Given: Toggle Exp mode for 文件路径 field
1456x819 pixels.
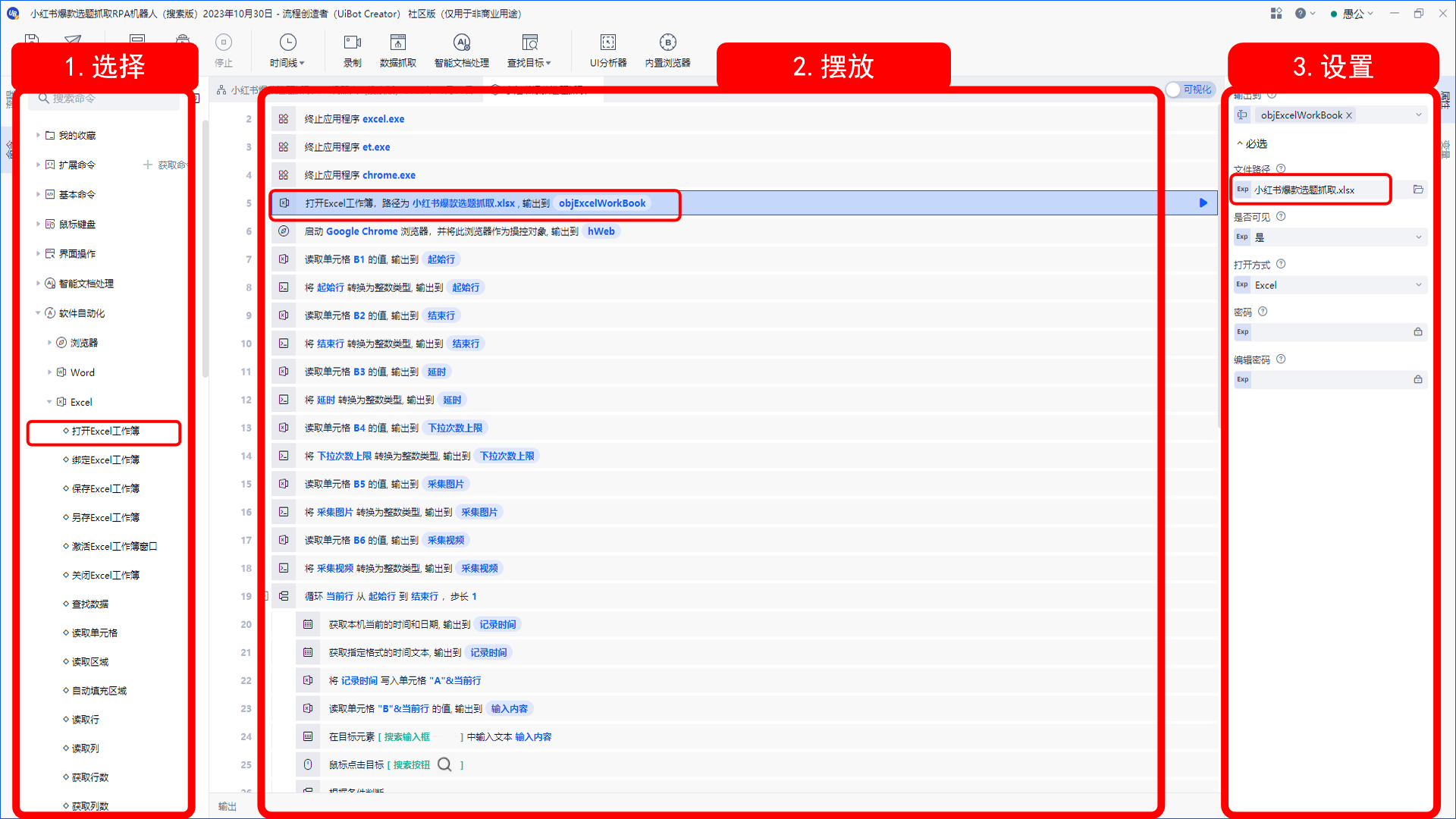Looking at the screenshot, I should click(x=1242, y=190).
